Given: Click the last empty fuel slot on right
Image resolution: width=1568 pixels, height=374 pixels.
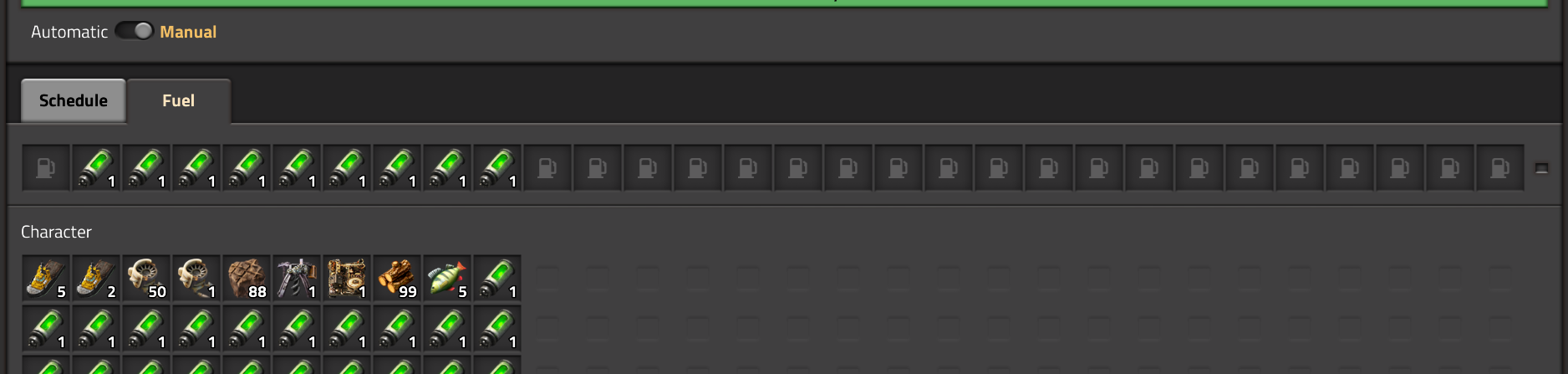Looking at the screenshot, I should pos(1500,168).
